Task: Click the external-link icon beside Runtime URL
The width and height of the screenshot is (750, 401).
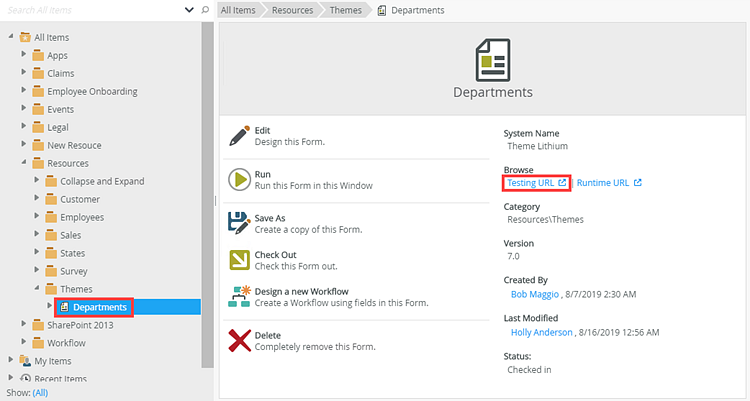Action: coord(638,183)
